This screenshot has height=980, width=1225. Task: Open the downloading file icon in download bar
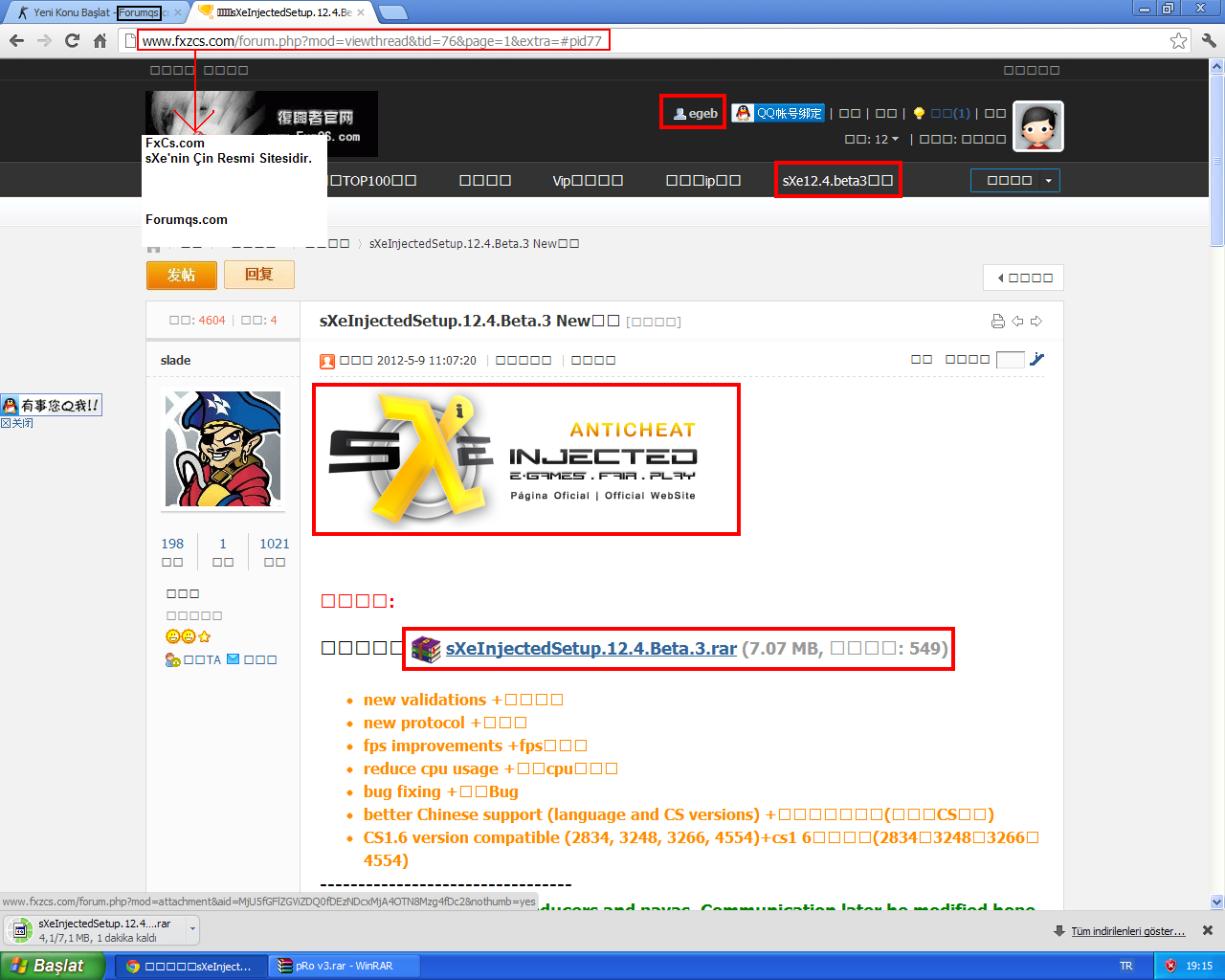[20, 930]
